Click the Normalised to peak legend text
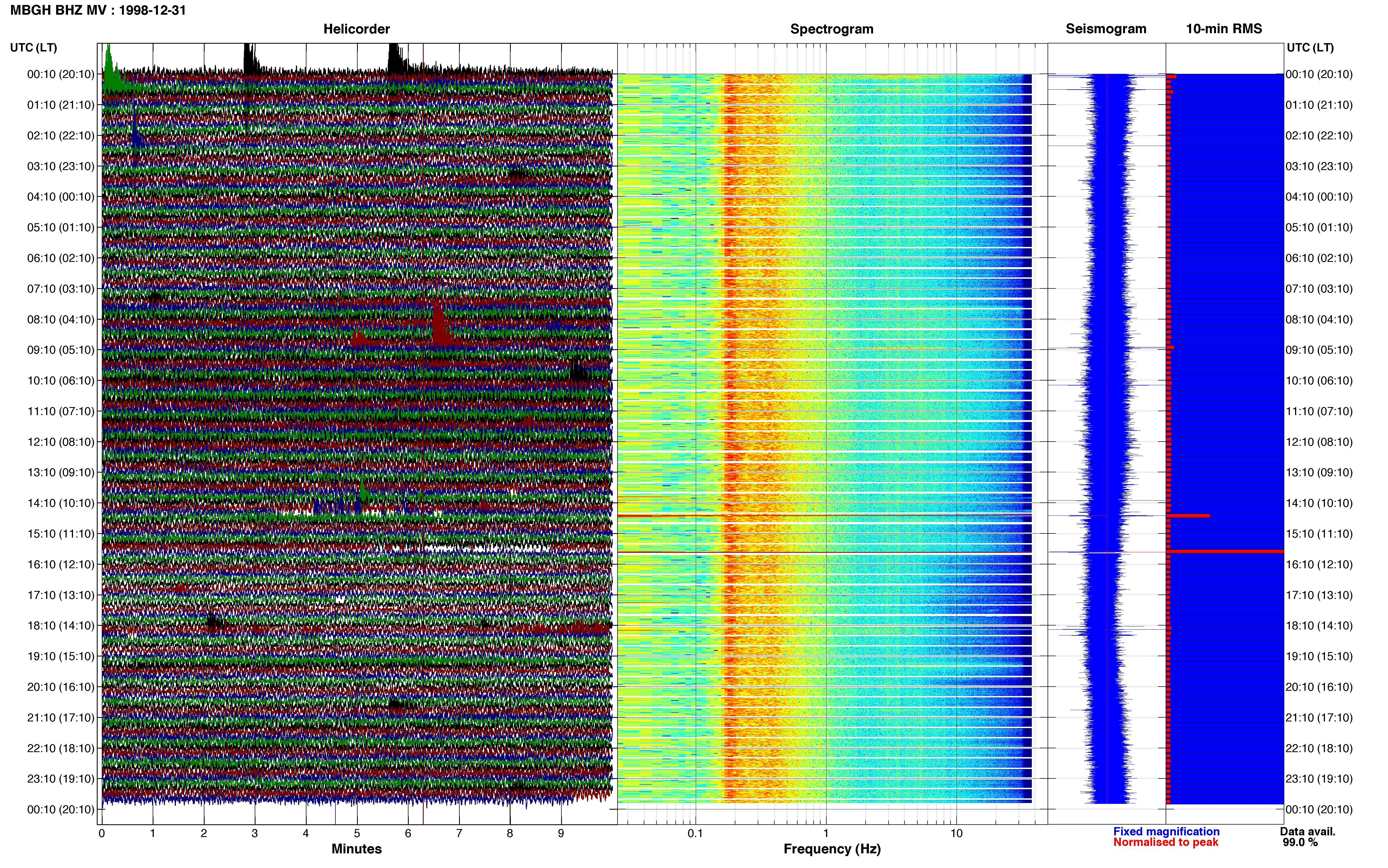Viewport: 1388px width, 868px height. coord(1165,842)
